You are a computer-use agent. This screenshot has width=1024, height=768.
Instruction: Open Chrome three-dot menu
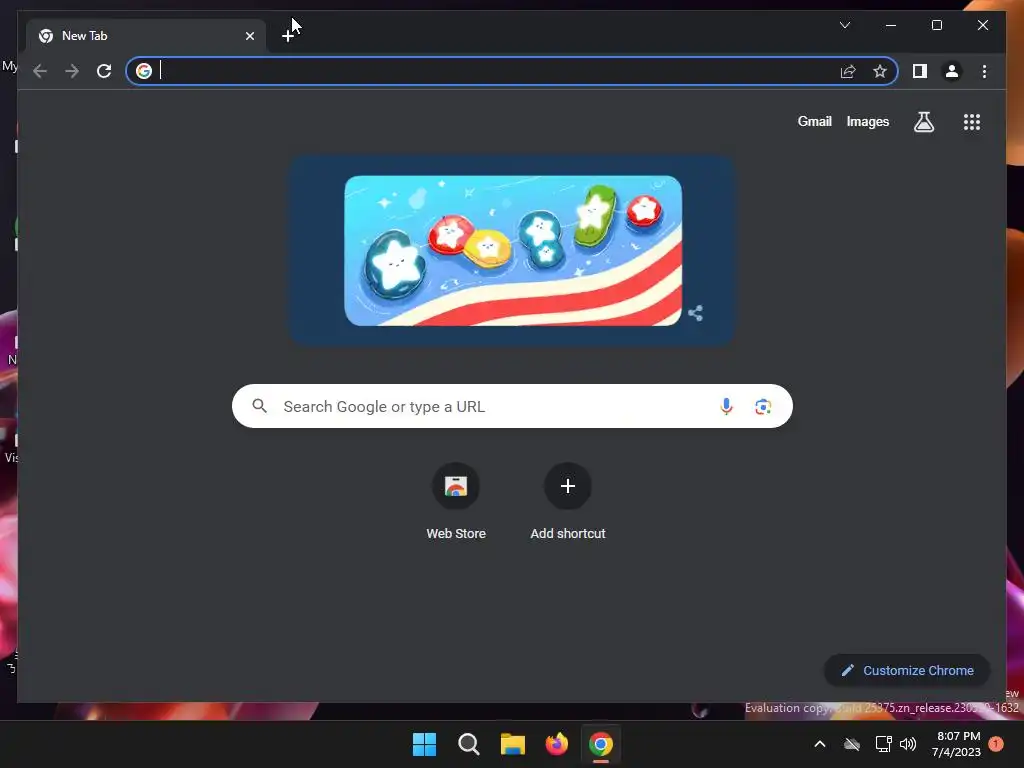pyautogui.click(x=984, y=71)
